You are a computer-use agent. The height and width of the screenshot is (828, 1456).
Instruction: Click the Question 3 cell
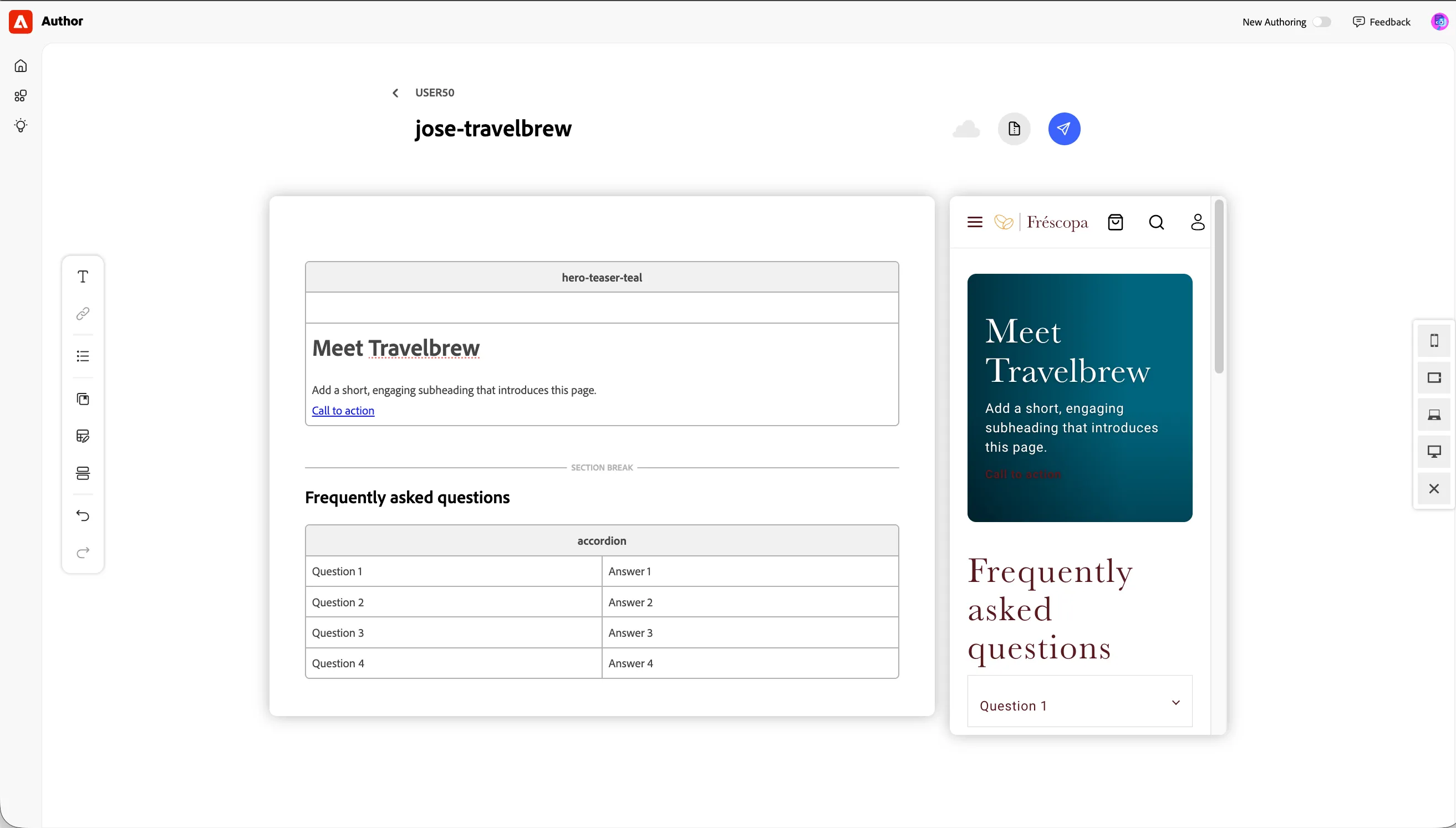[454, 633]
